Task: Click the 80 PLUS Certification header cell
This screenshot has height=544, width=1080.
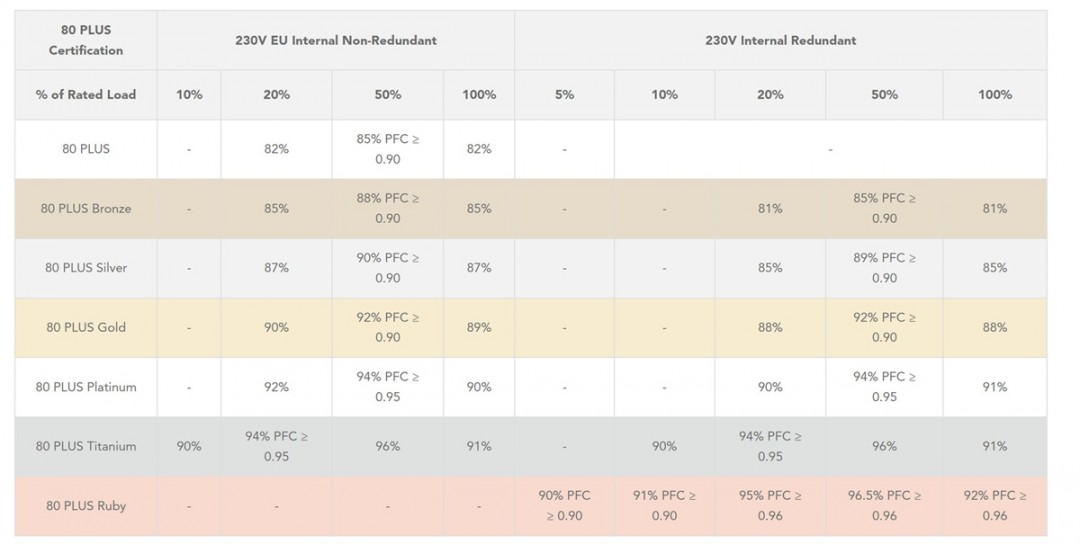Action: click(86, 40)
